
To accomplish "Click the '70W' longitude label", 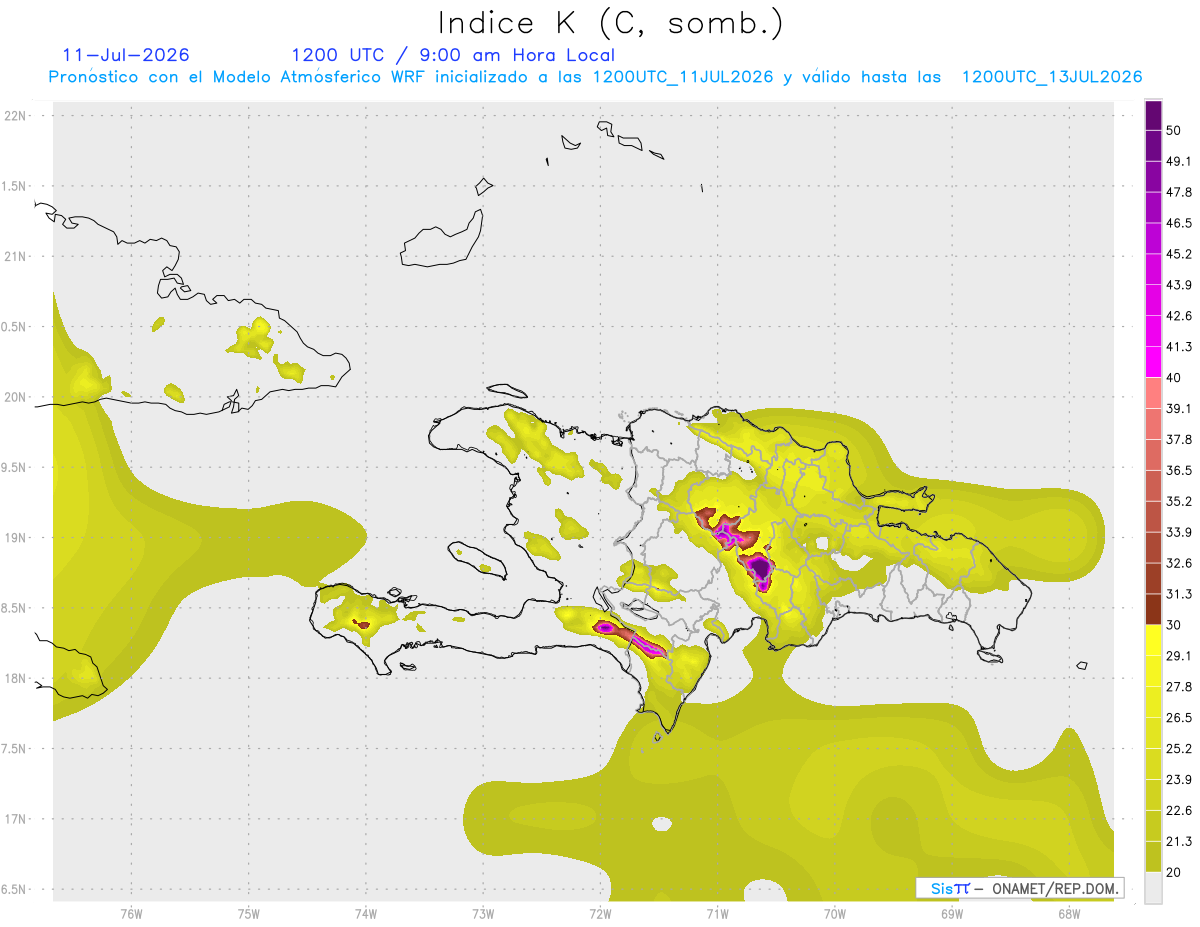I will pyautogui.click(x=835, y=915).
